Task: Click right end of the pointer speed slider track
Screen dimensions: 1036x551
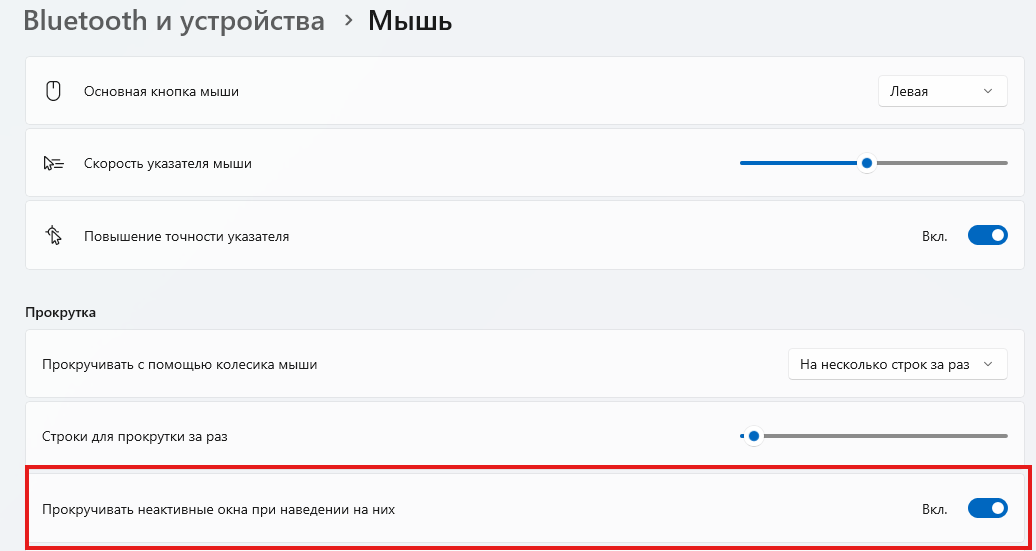Action: (x=1004, y=163)
